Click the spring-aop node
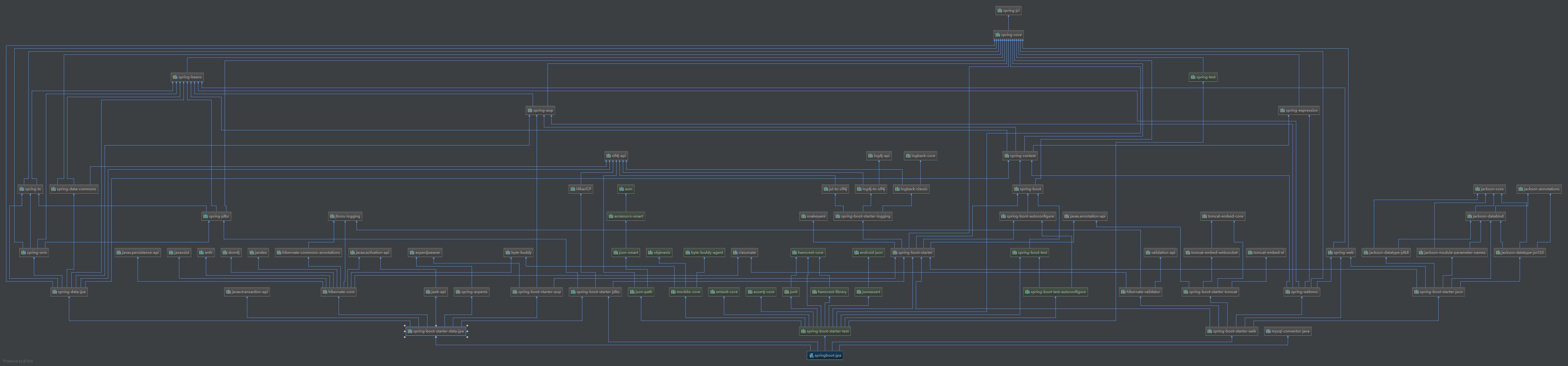 540,110
